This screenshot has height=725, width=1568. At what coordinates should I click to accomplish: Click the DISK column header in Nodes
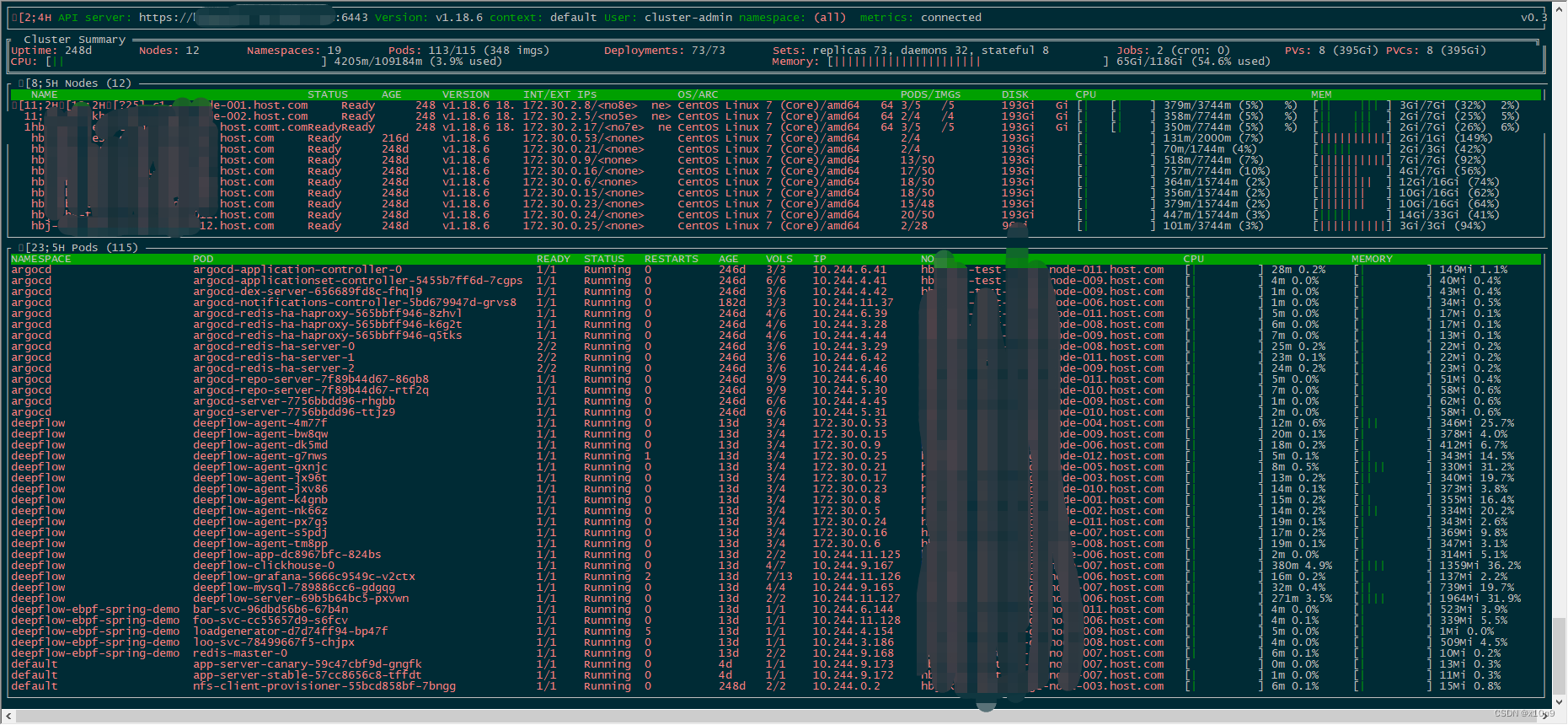tap(1015, 94)
